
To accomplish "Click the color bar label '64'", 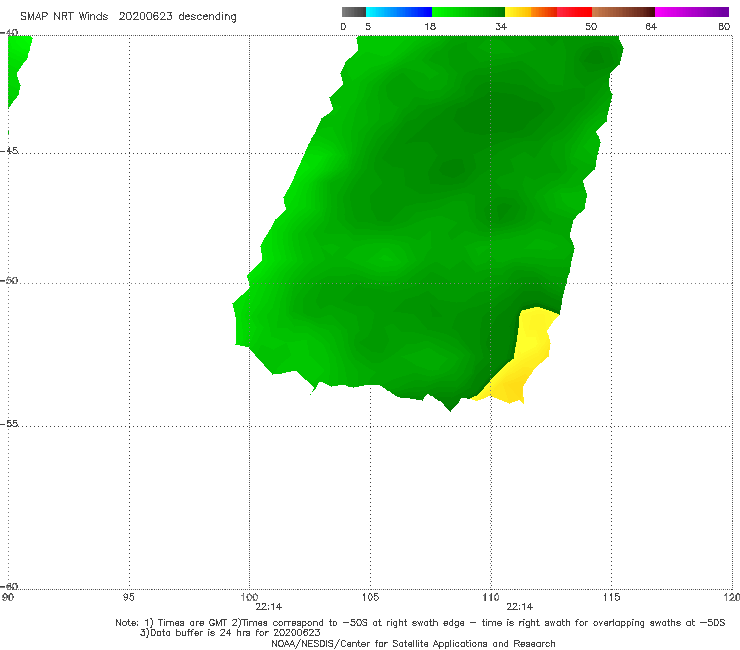I will [651, 27].
